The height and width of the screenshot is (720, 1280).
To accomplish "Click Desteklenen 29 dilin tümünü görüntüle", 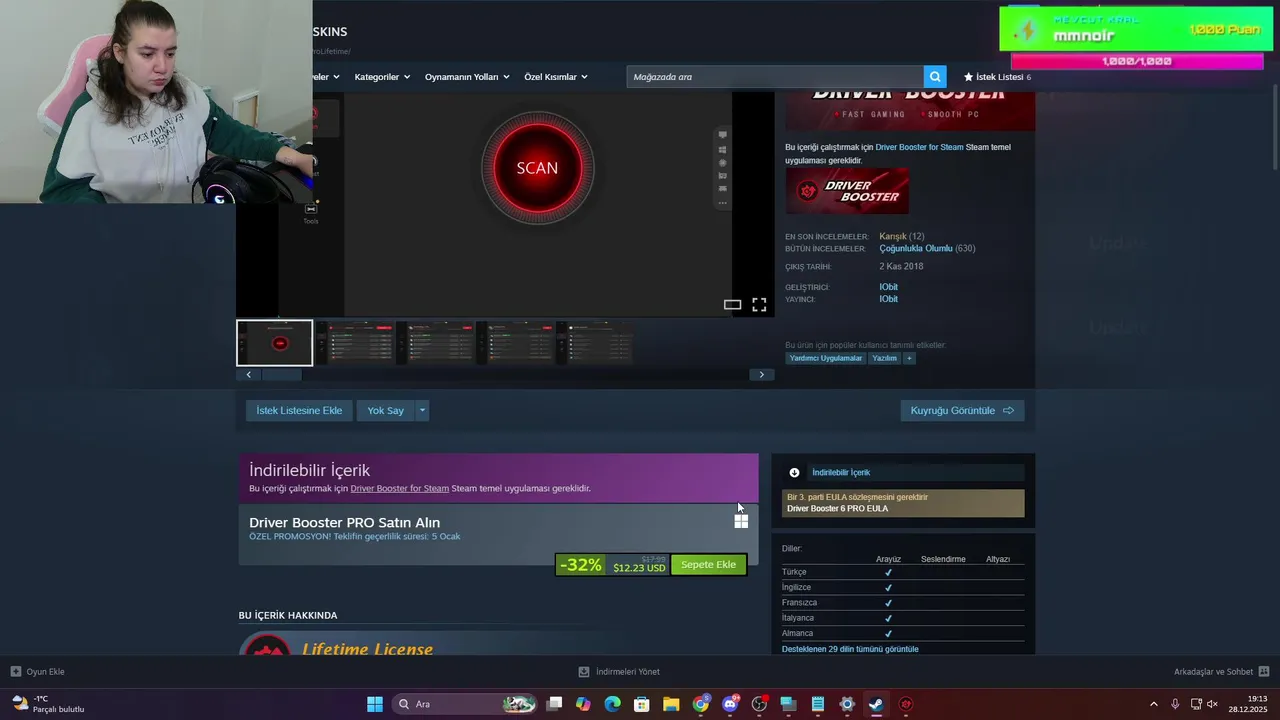I will 850,649.
